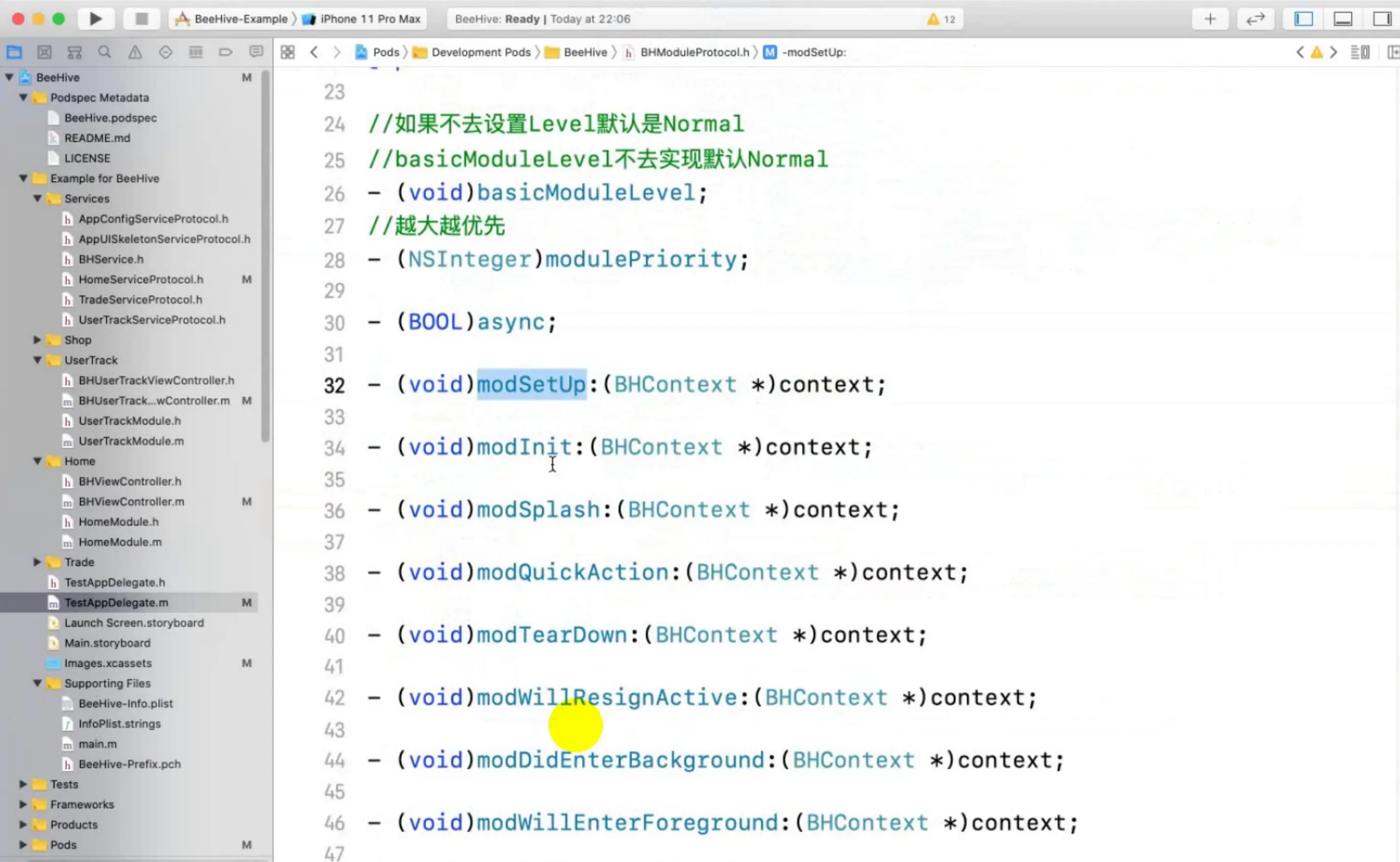Open the Breakpoint navigator icon
Viewport: 1400px width, 862px height.
[226, 52]
